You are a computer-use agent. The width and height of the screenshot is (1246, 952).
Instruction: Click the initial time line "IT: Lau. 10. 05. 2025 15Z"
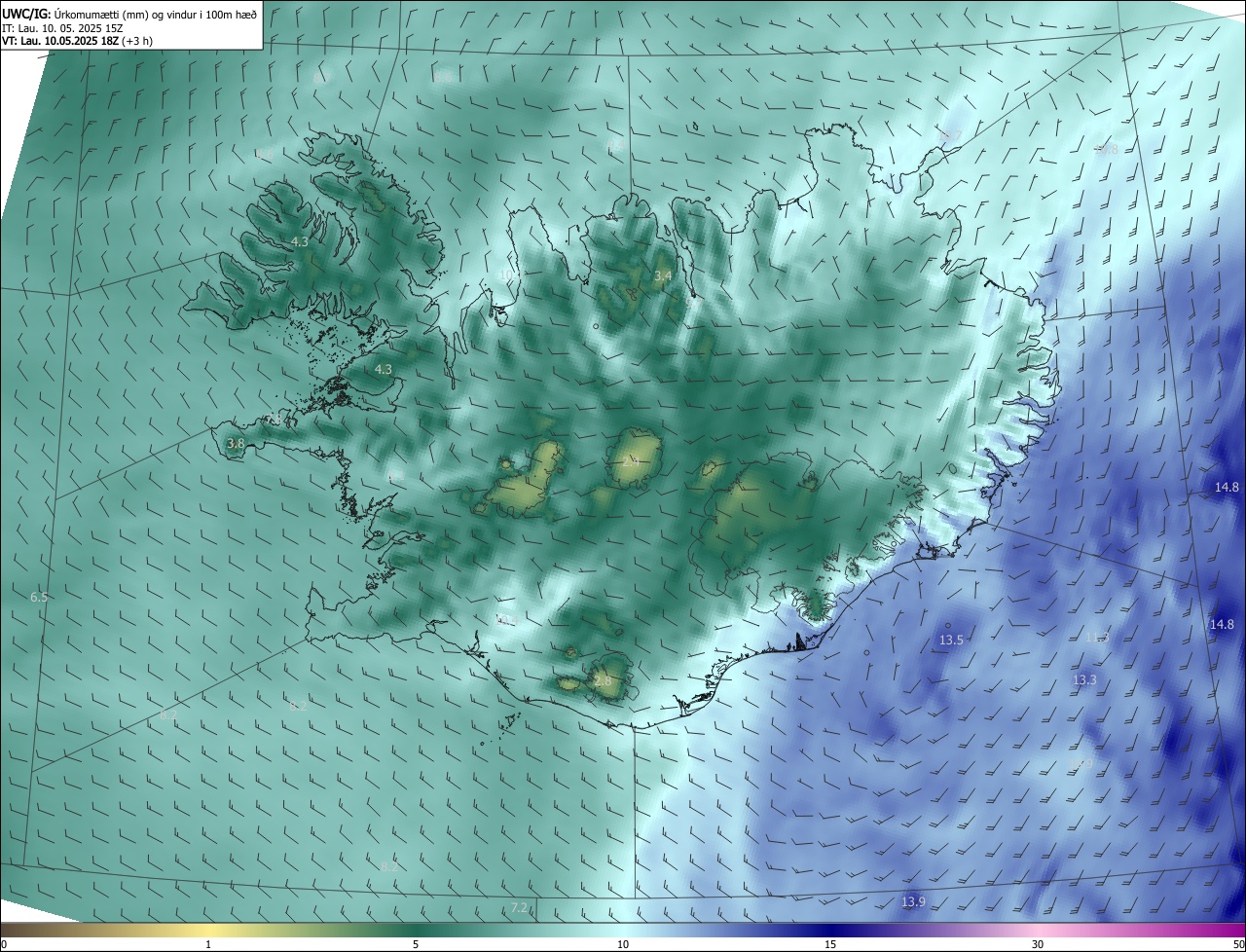[63, 28]
